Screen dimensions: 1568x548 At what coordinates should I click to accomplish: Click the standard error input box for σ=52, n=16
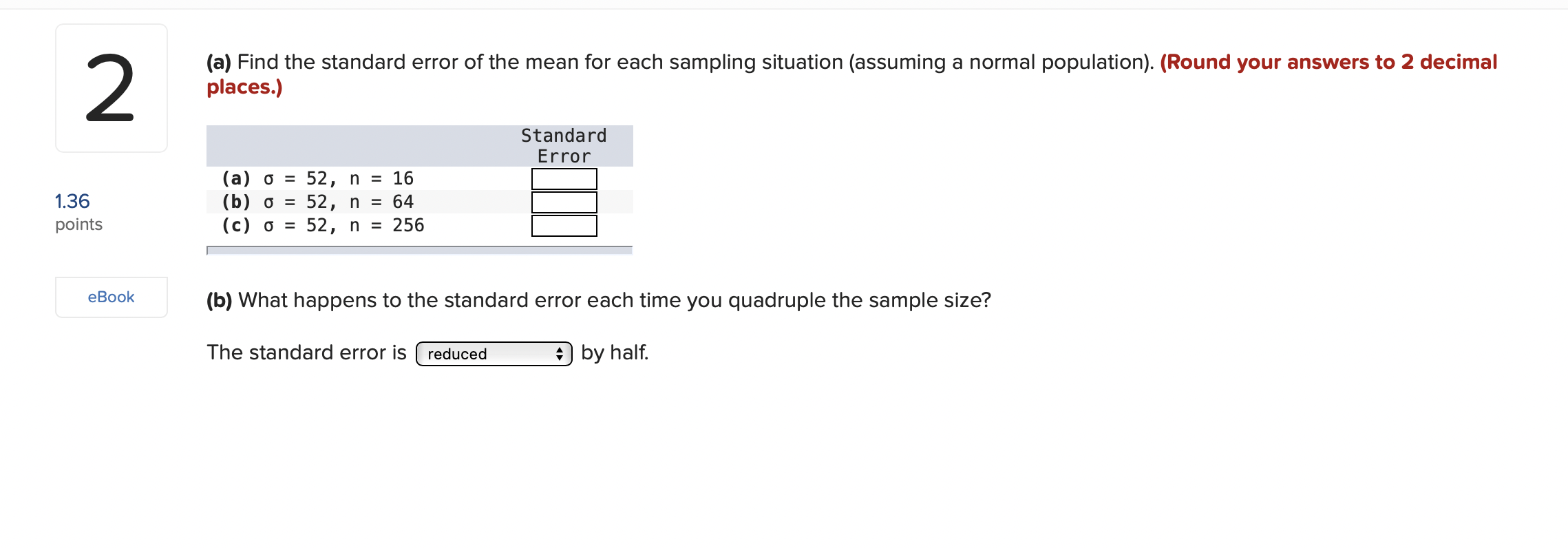click(x=563, y=178)
